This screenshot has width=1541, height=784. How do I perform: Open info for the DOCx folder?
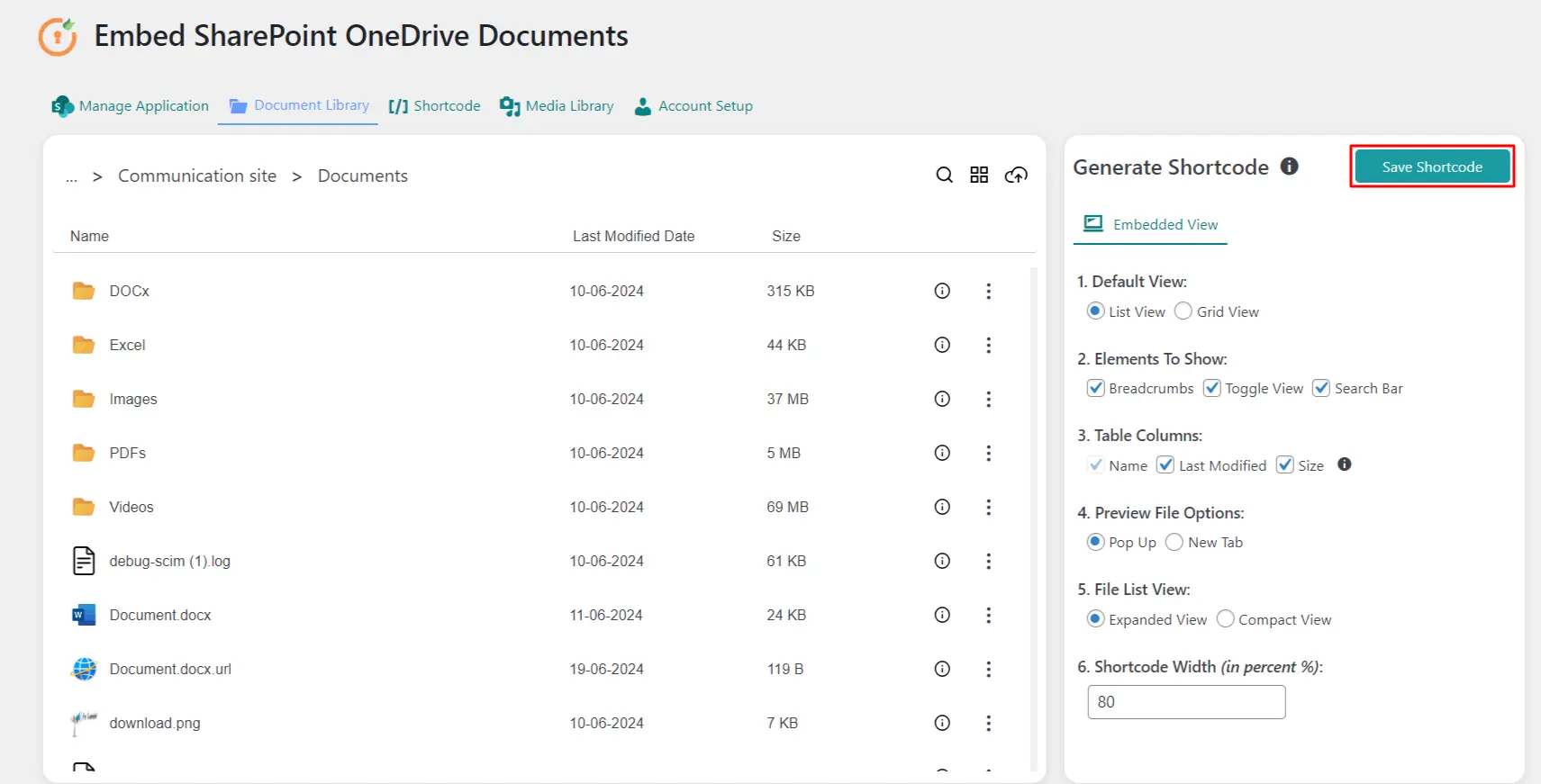coord(942,291)
